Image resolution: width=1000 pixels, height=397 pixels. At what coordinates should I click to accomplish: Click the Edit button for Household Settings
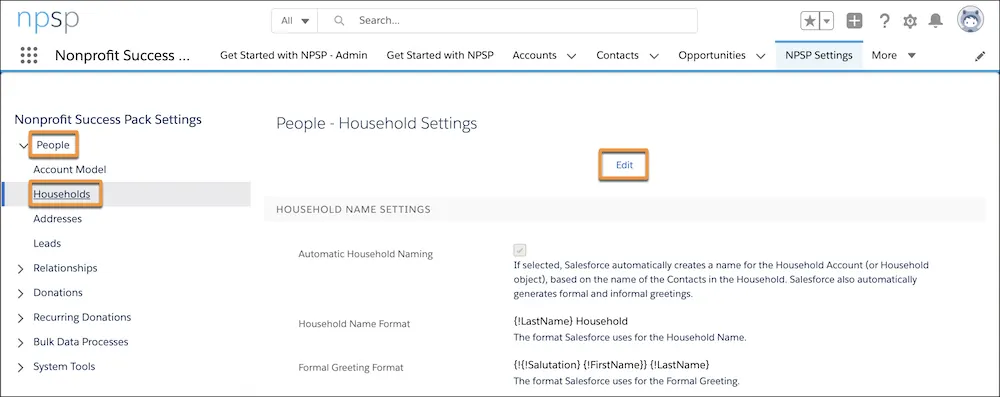point(624,165)
